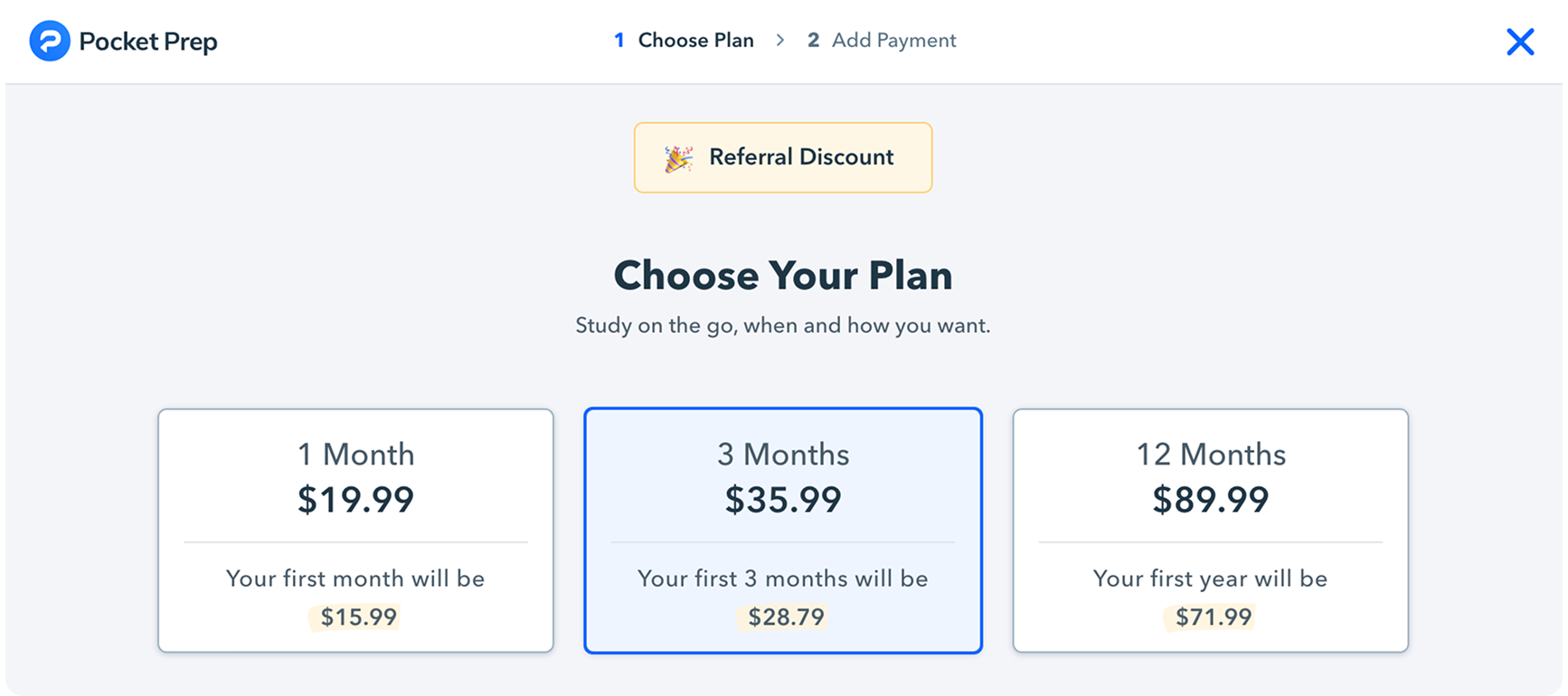Click the party popper emoji icon

click(678, 158)
